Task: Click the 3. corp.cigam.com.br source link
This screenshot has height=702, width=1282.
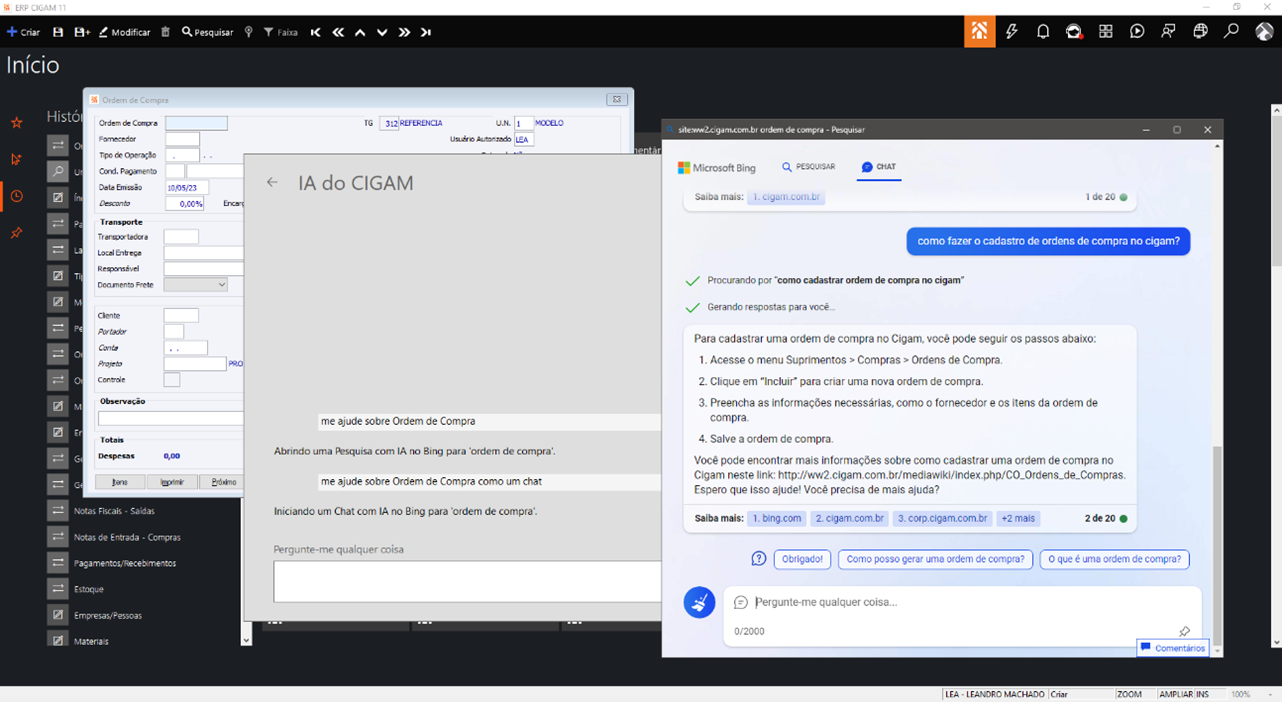Action: point(943,518)
